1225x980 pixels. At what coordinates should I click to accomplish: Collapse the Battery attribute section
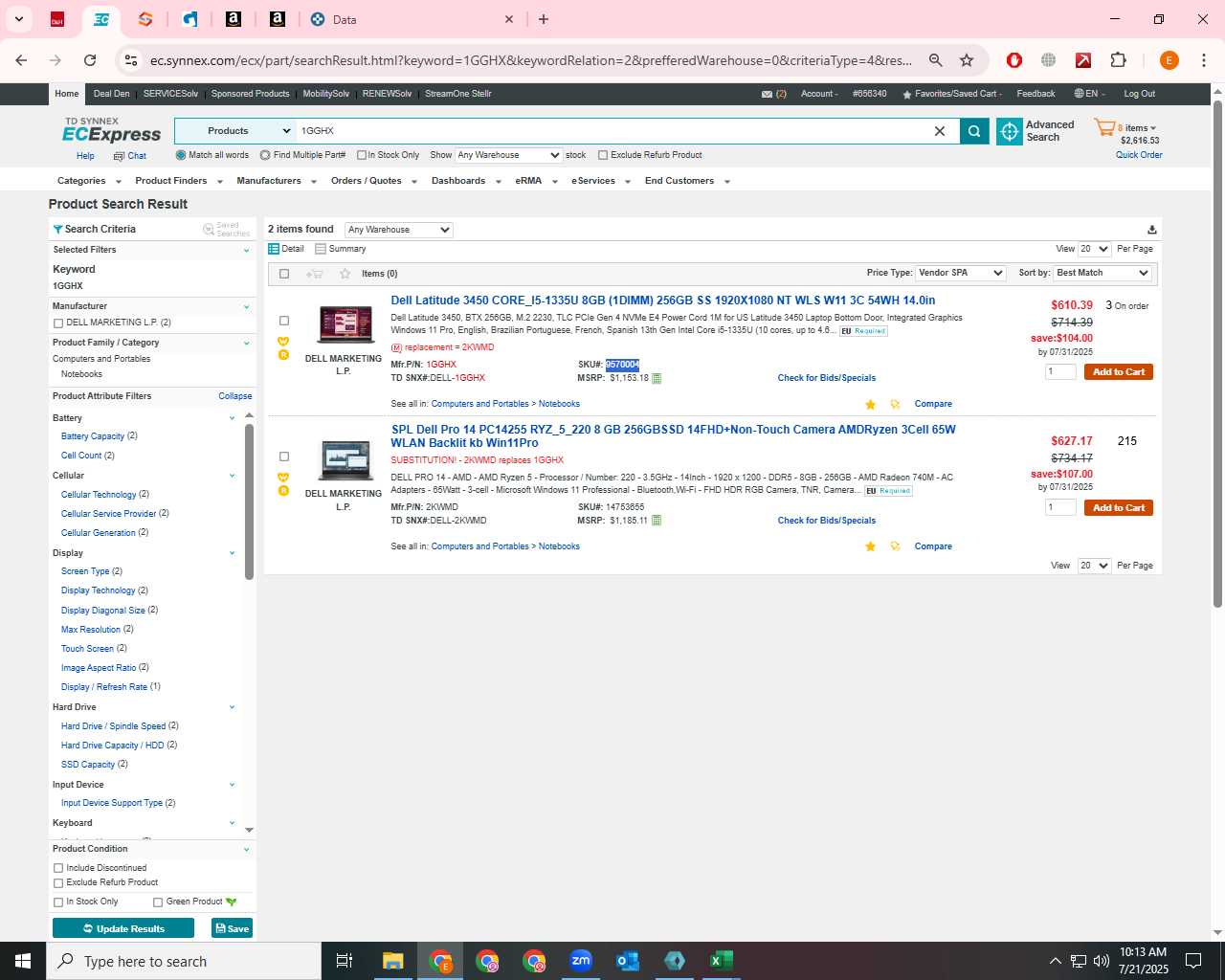pos(232,418)
